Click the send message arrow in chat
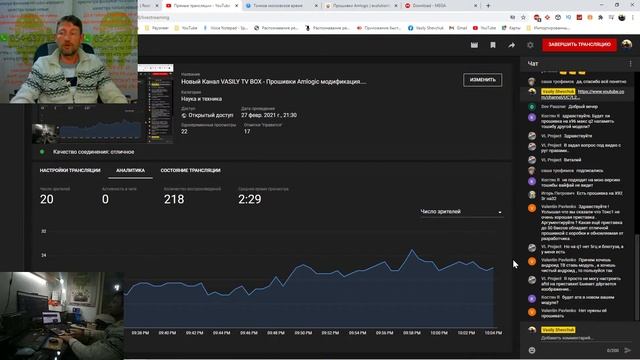Screen dimensions: 640x360 tap(627, 350)
